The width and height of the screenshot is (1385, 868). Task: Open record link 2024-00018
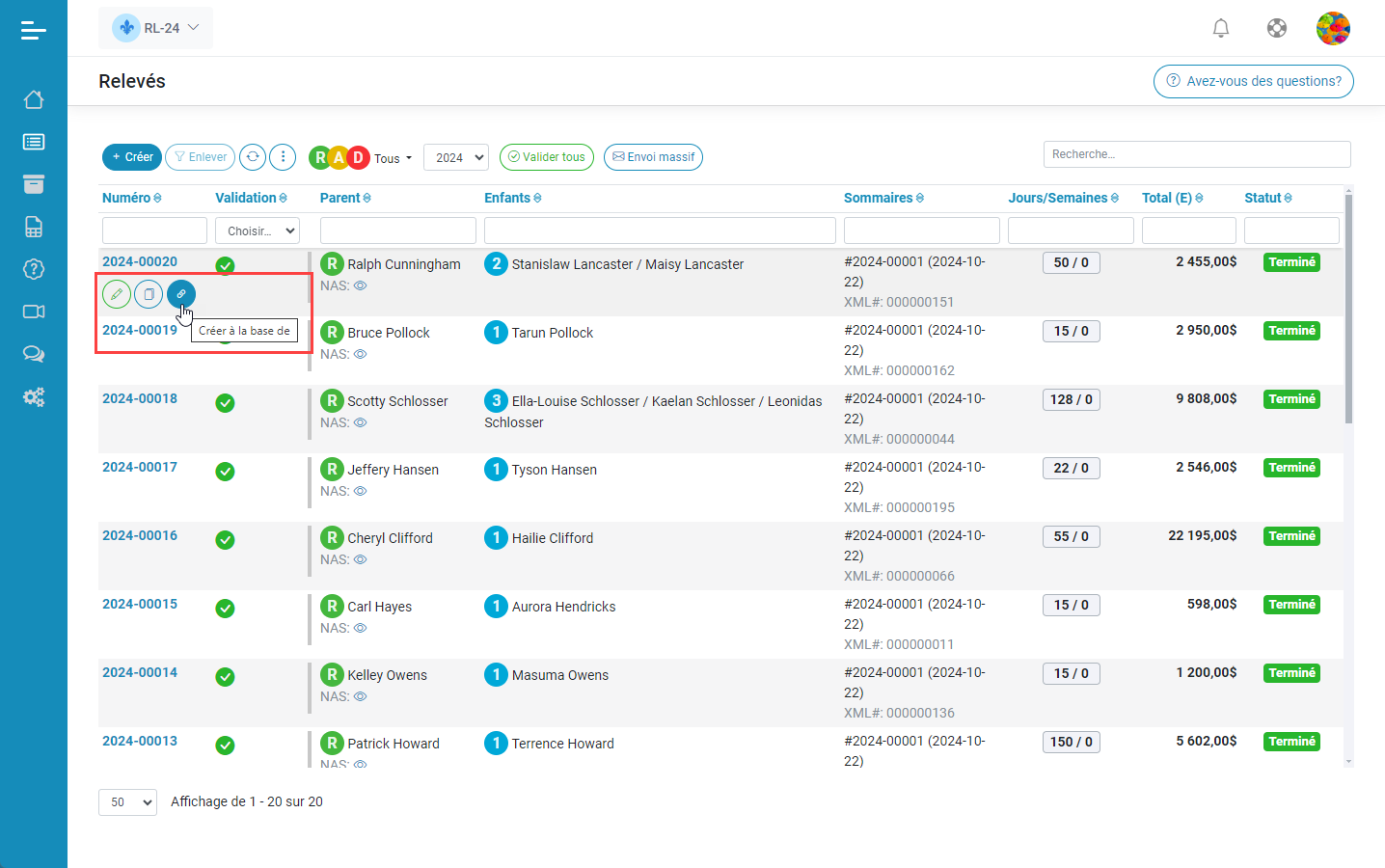point(140,398)
